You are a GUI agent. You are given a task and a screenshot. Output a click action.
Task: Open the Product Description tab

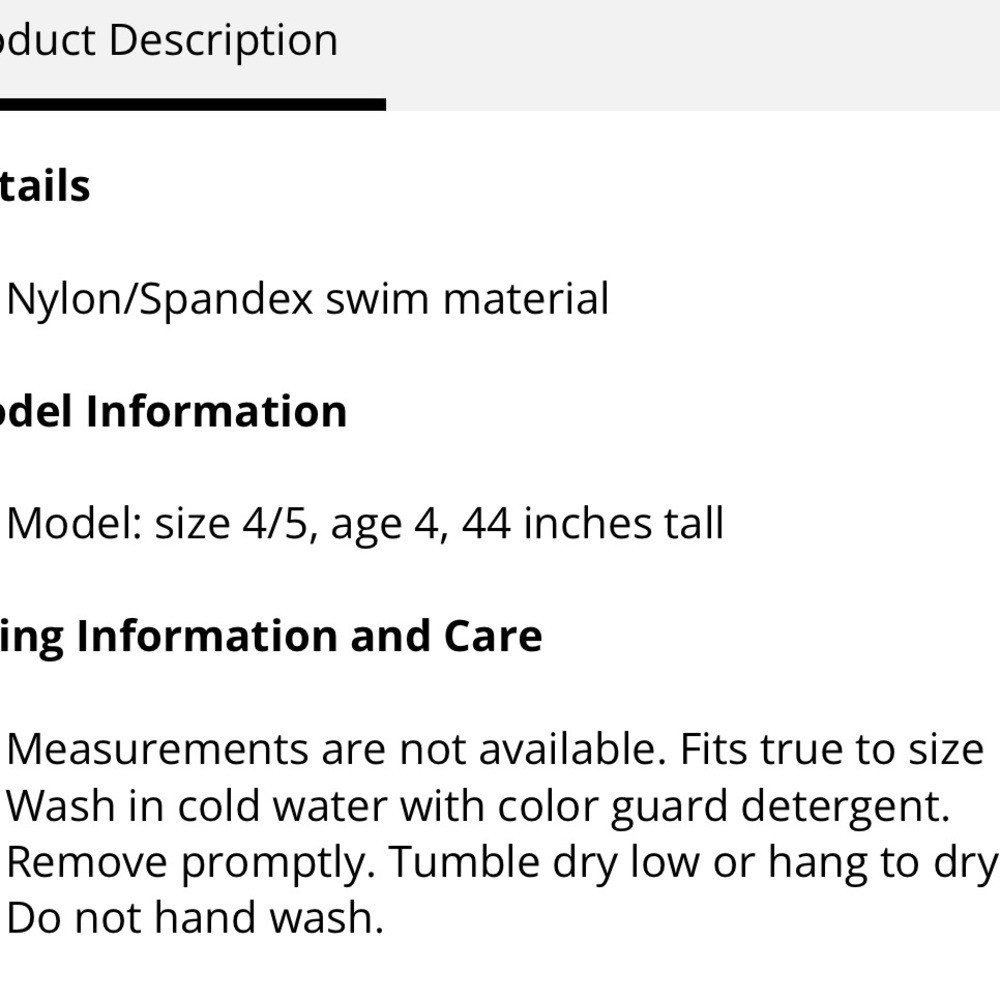[170, 41]
